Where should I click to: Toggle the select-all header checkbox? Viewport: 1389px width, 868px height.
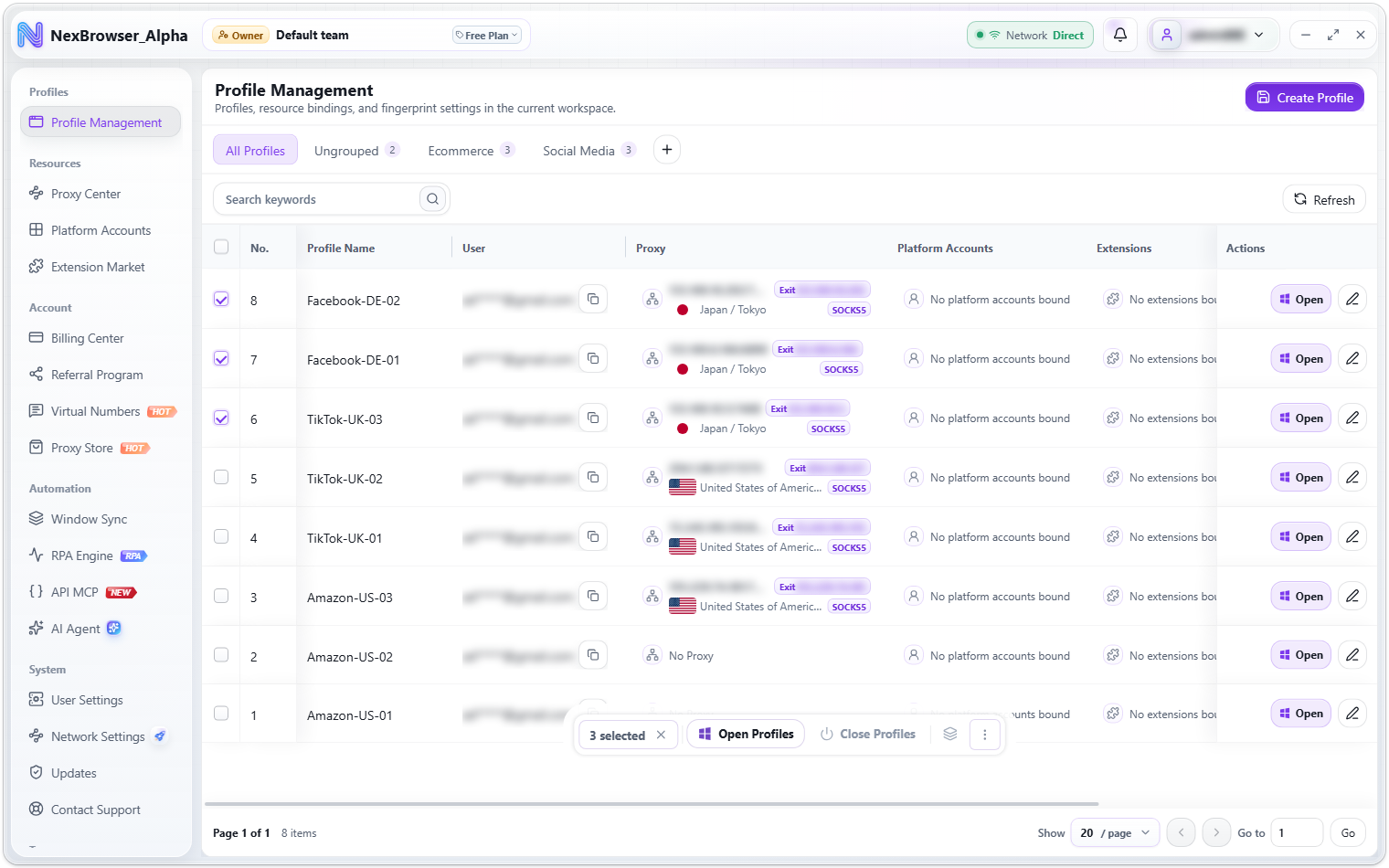(x=221, y=247)
